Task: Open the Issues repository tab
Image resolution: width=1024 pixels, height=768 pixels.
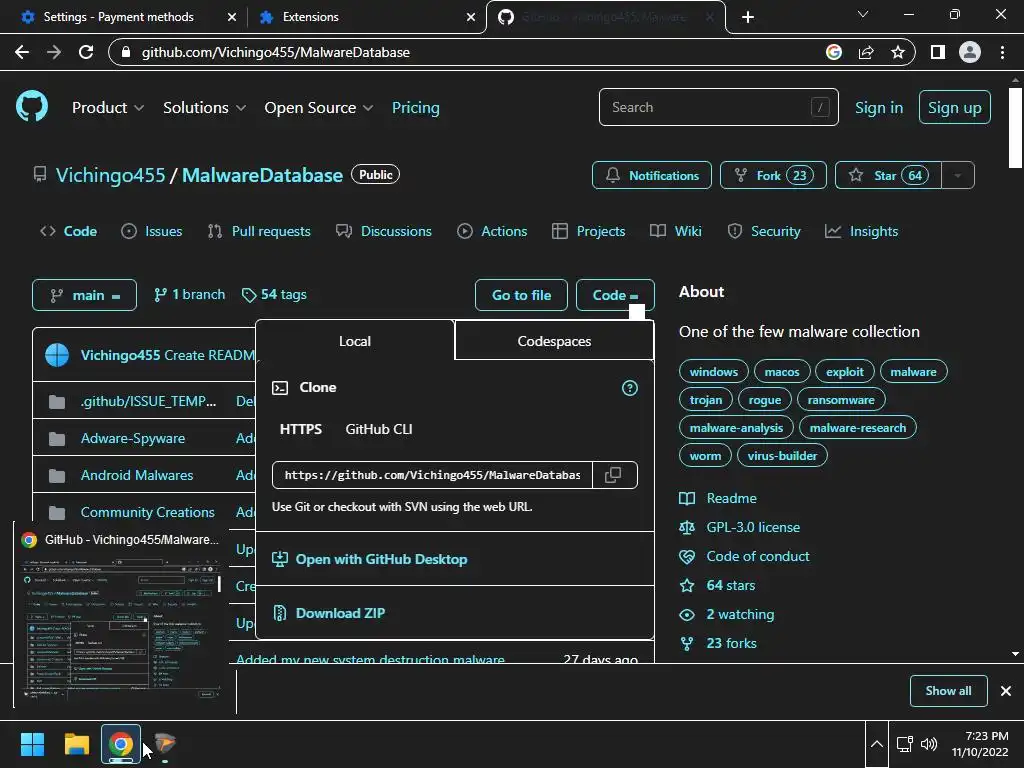Action: point(152,231)
